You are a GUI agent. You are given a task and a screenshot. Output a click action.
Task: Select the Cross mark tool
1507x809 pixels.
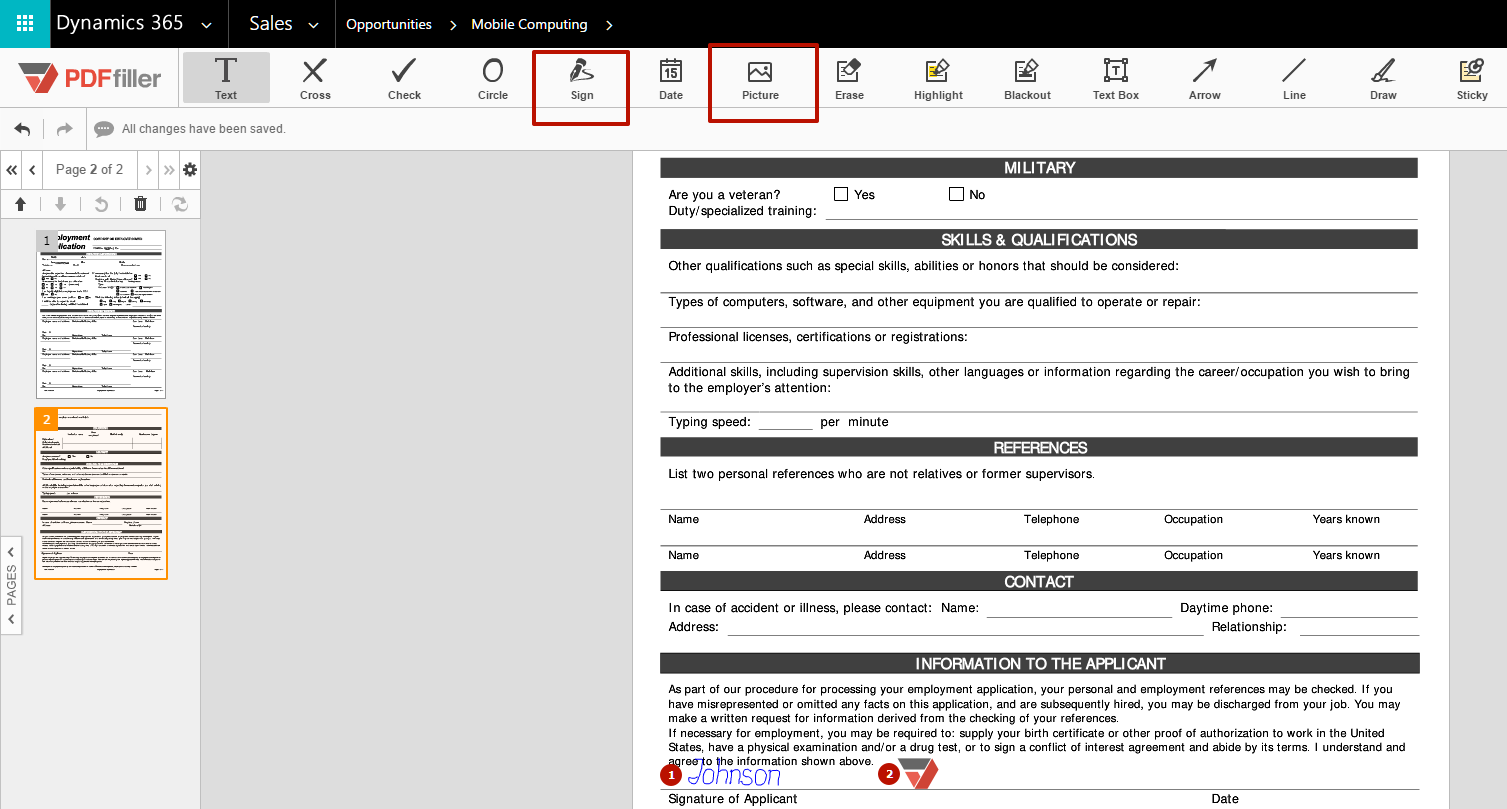pos(315,78)
